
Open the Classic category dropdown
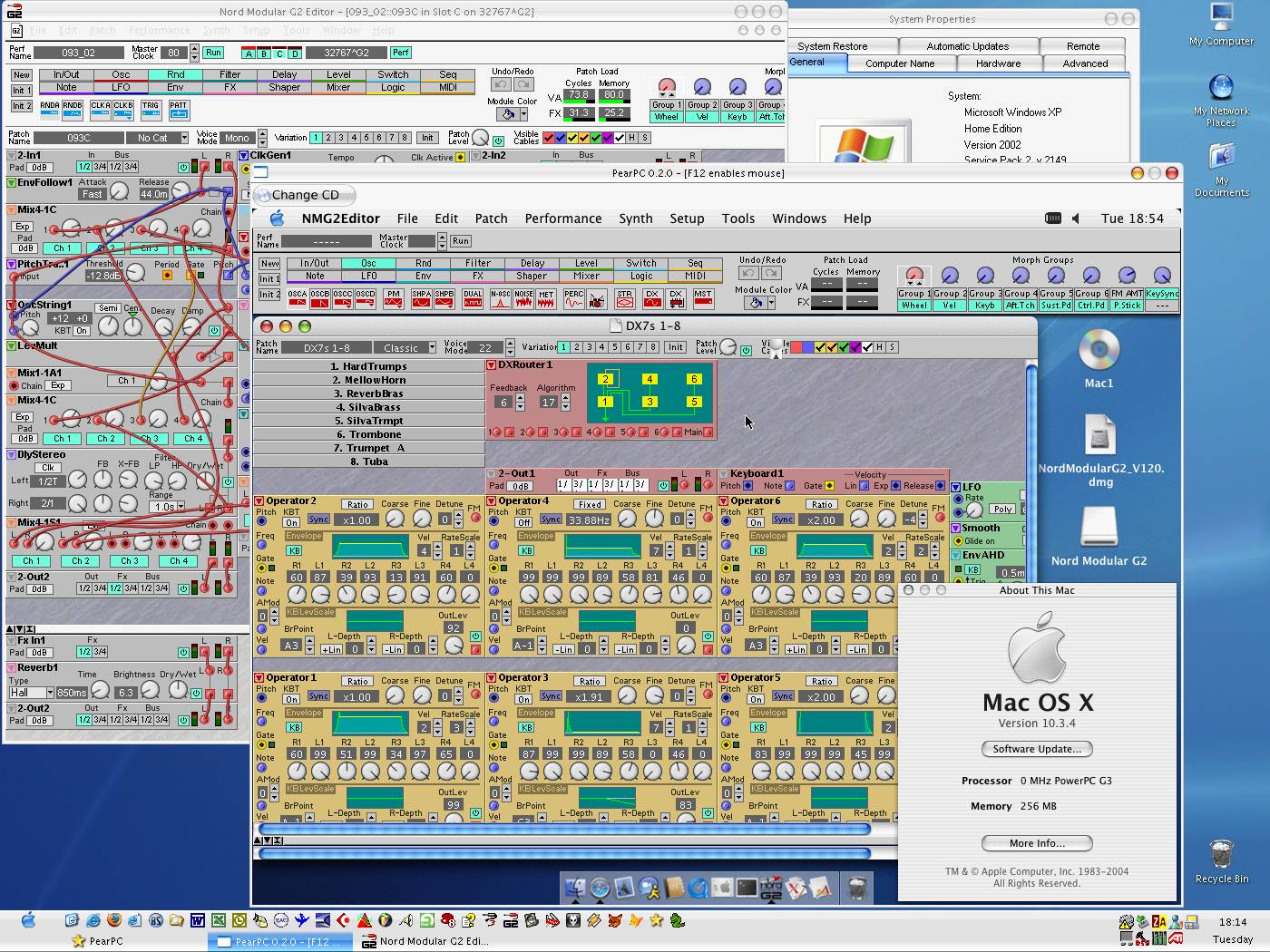pos(431,348)
